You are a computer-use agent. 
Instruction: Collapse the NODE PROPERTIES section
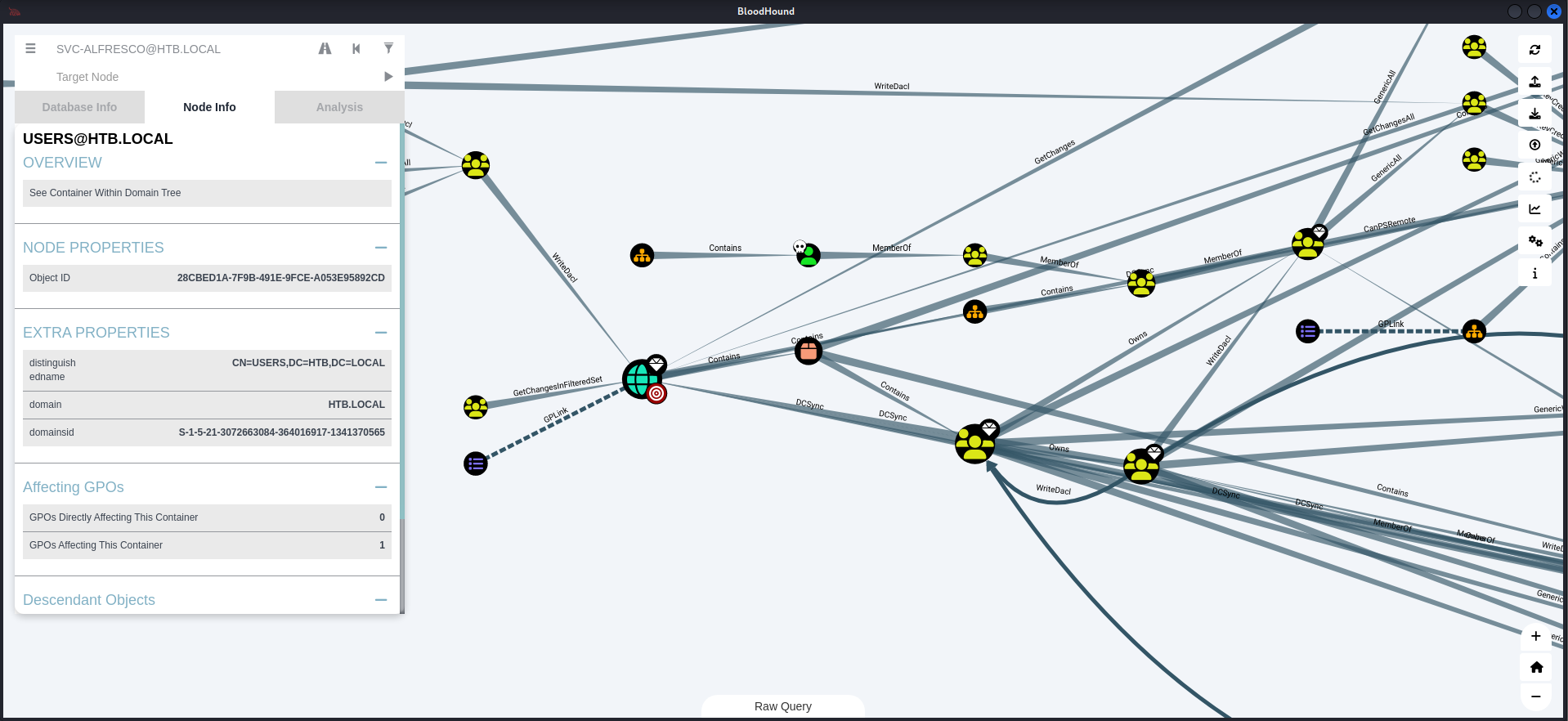coord(381,248)
